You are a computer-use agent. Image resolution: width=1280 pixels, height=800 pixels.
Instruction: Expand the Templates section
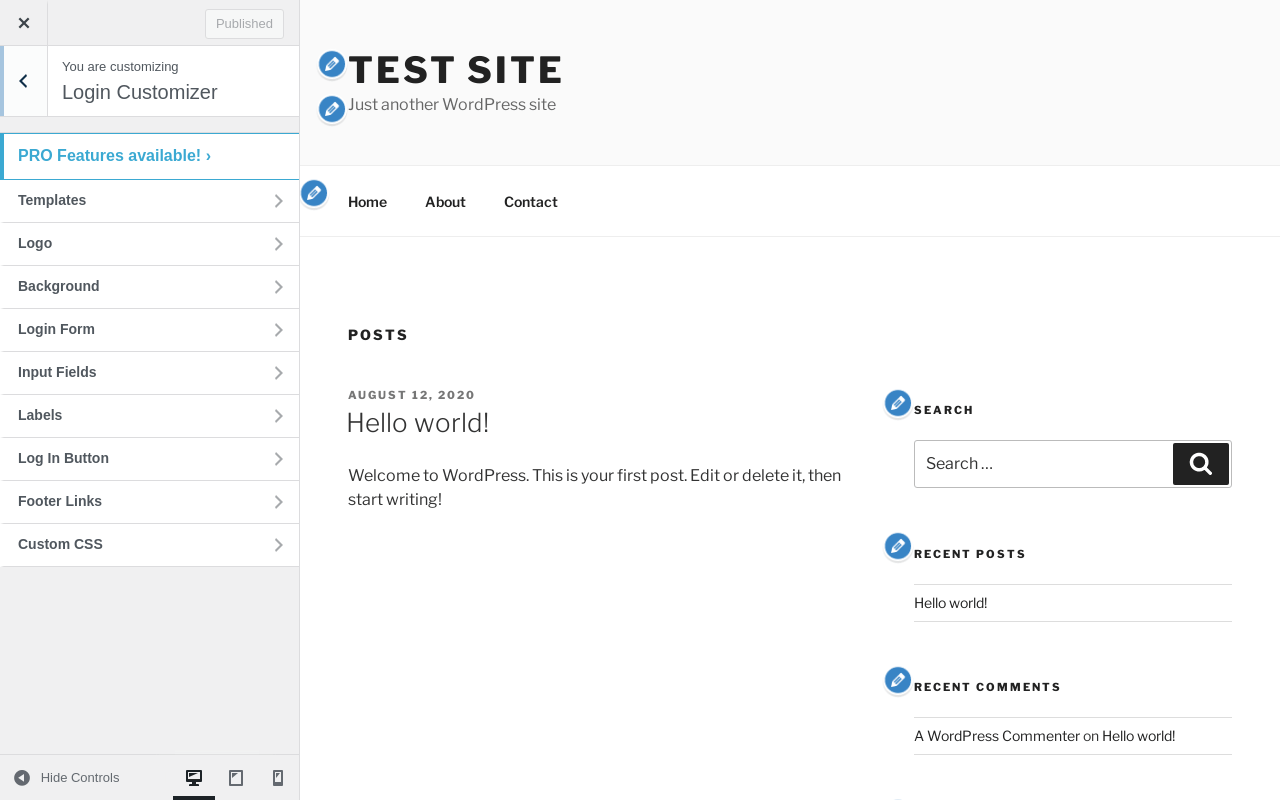[x=150, y=201]
